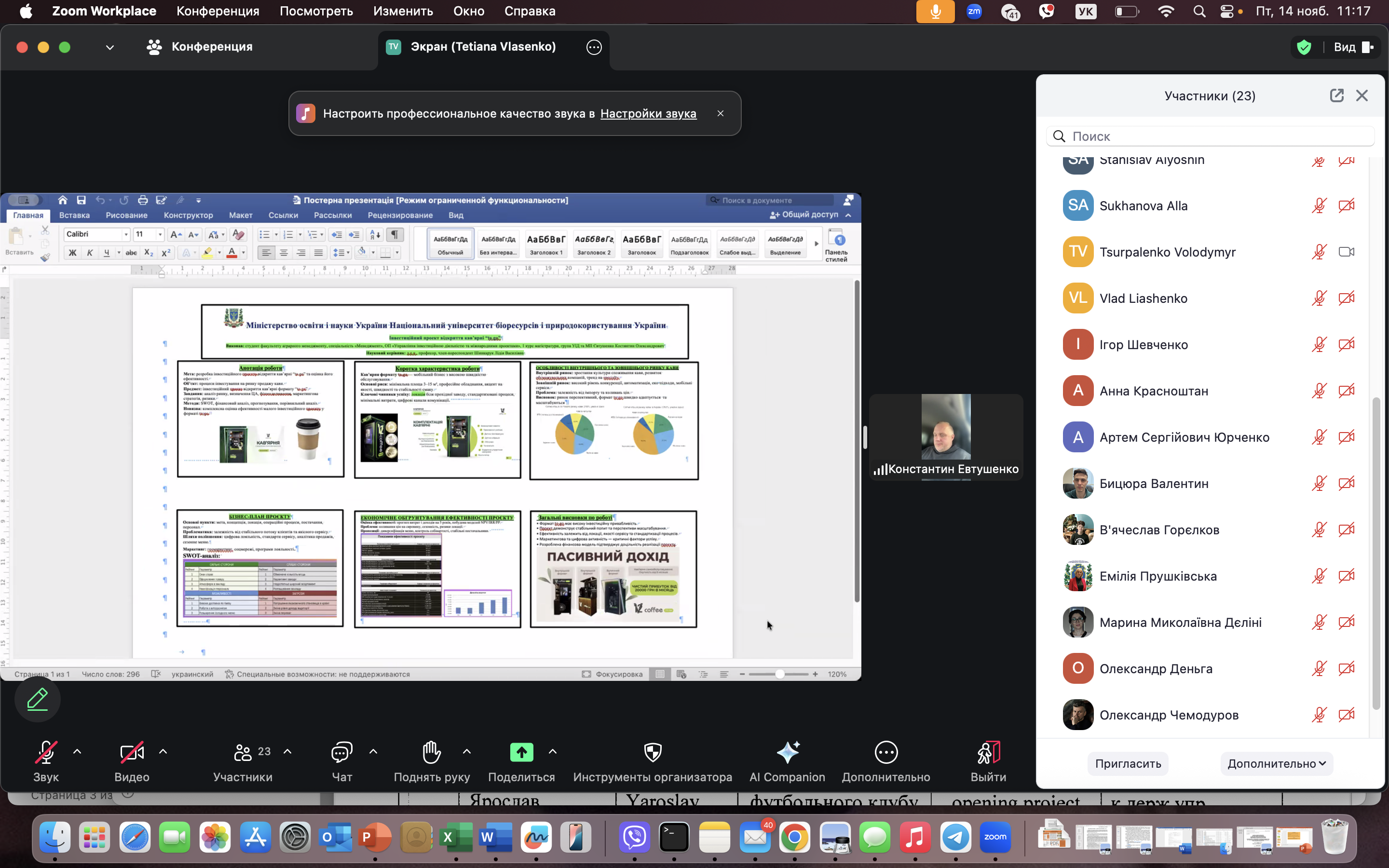Open AI Companion
Viewport: 1389px width, 868px height.
point(787,752)
